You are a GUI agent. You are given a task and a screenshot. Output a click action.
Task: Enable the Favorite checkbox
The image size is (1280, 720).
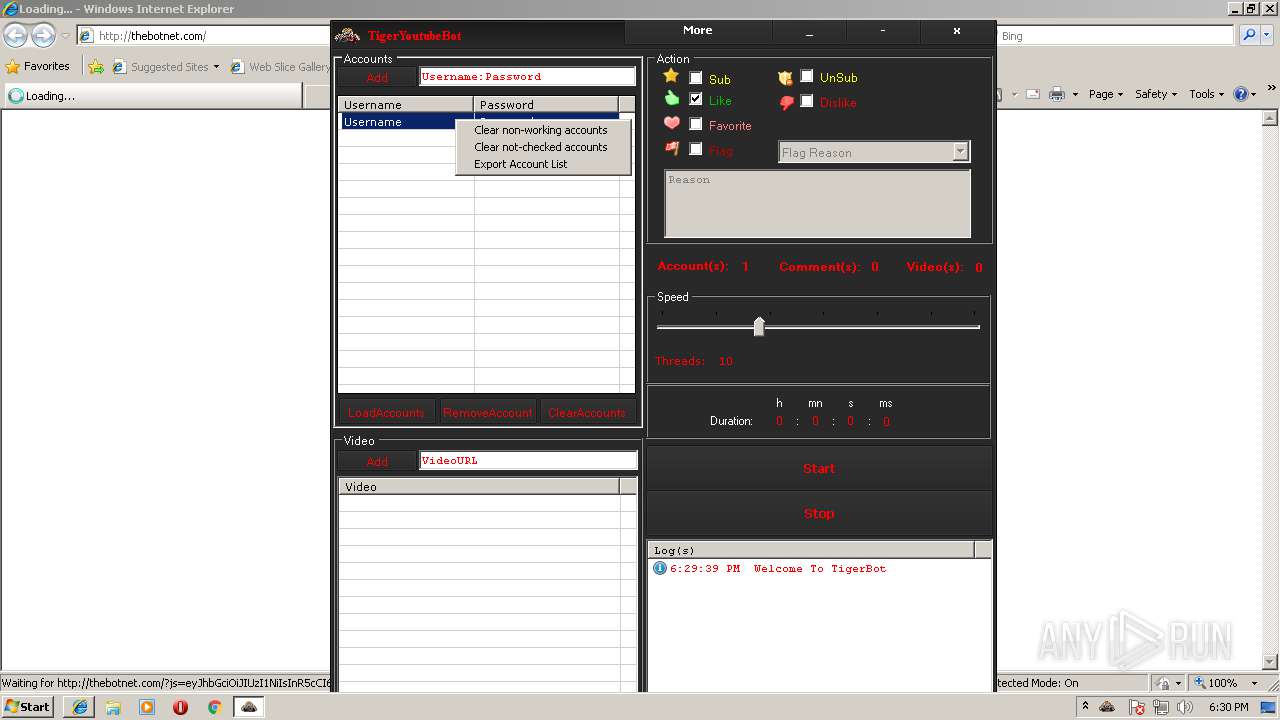coord(696,124)
